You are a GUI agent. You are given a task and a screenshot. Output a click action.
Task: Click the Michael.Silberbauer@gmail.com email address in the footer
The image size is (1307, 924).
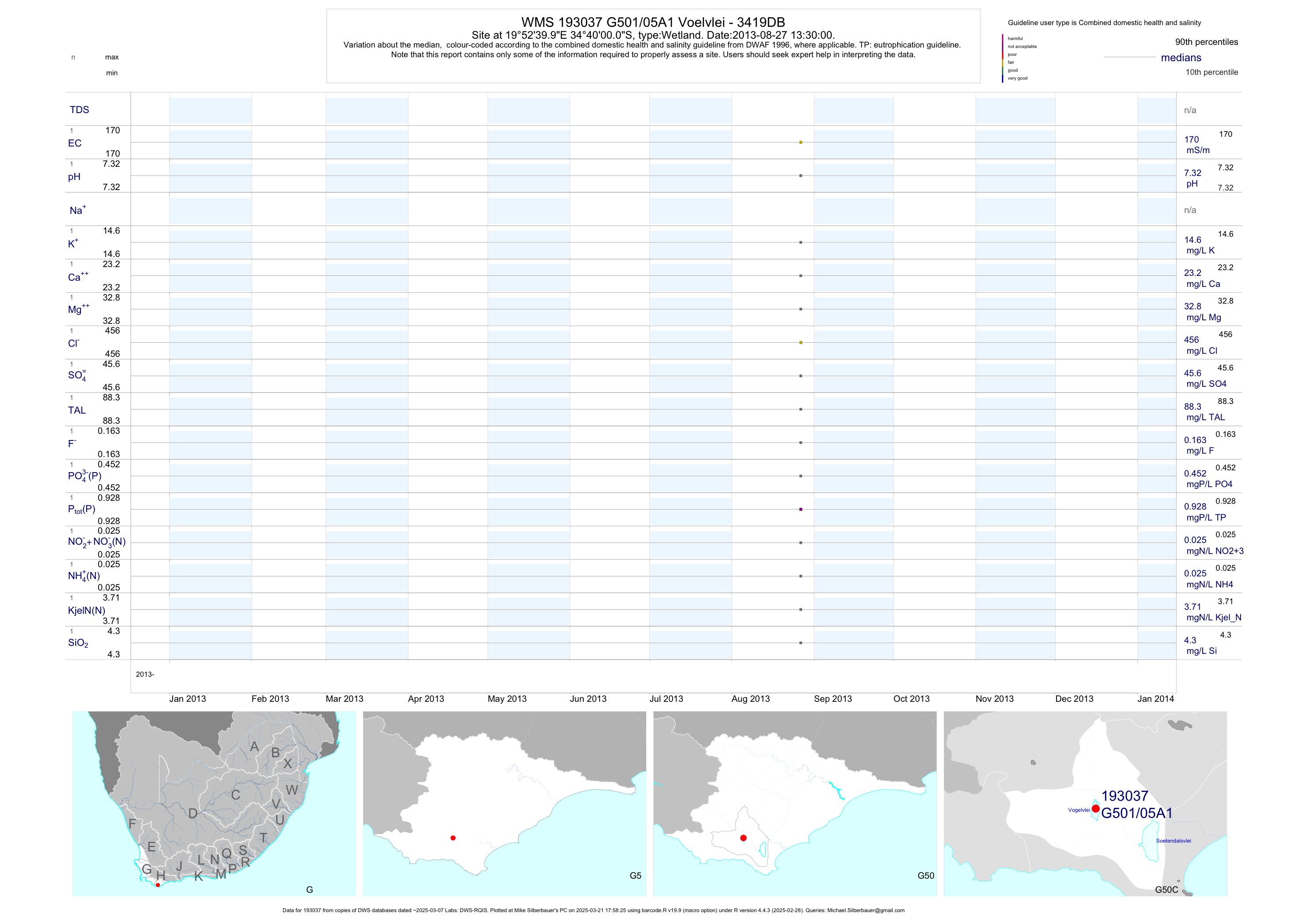[865, 910]
